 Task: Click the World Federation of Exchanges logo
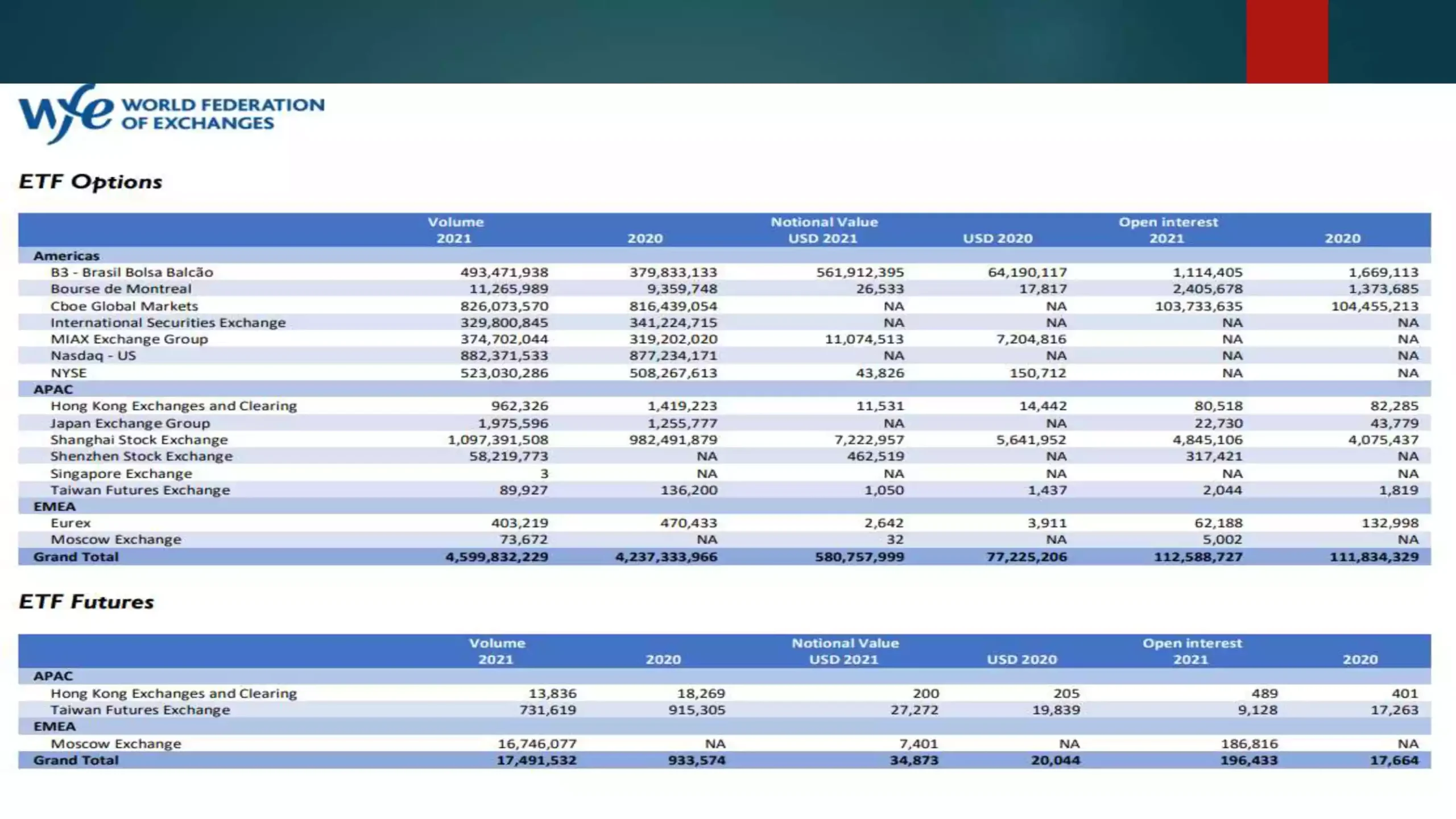click(x=171, y=114)
